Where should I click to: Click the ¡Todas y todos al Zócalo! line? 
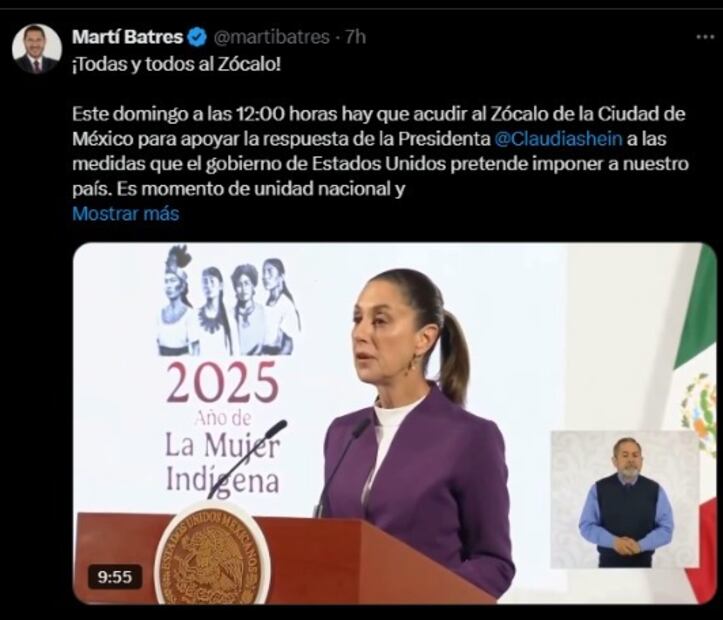tap(176, 65)
